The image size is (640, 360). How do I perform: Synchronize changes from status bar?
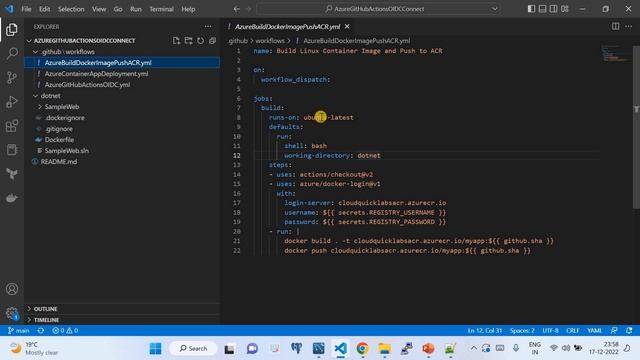[41, 330]
